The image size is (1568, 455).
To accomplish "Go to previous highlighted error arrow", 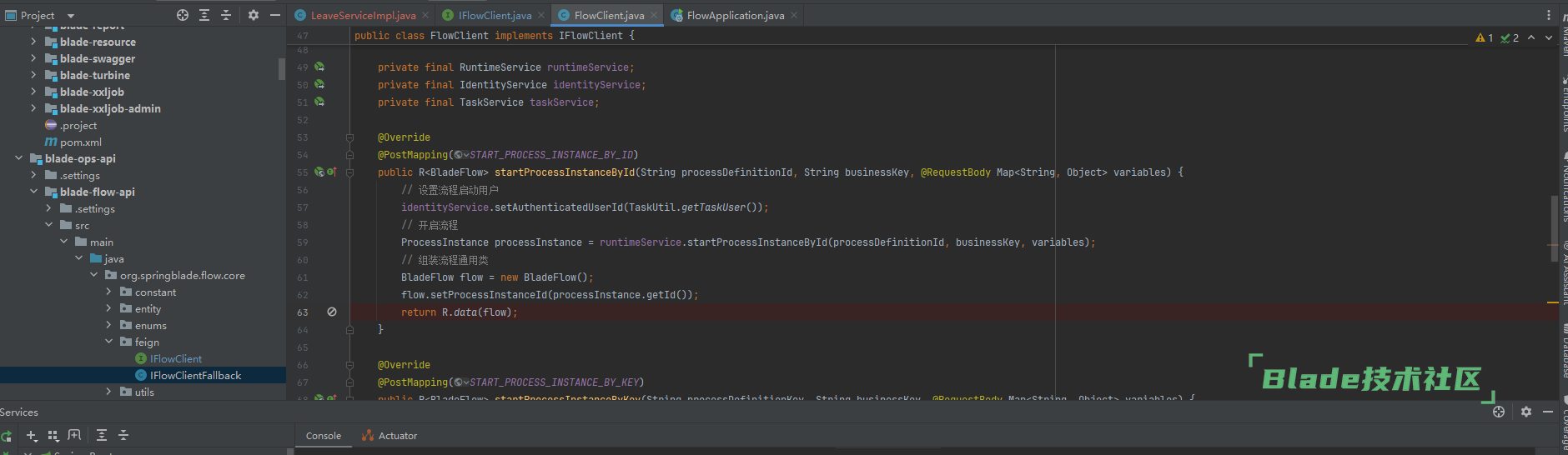I will tap(1531, 37).
